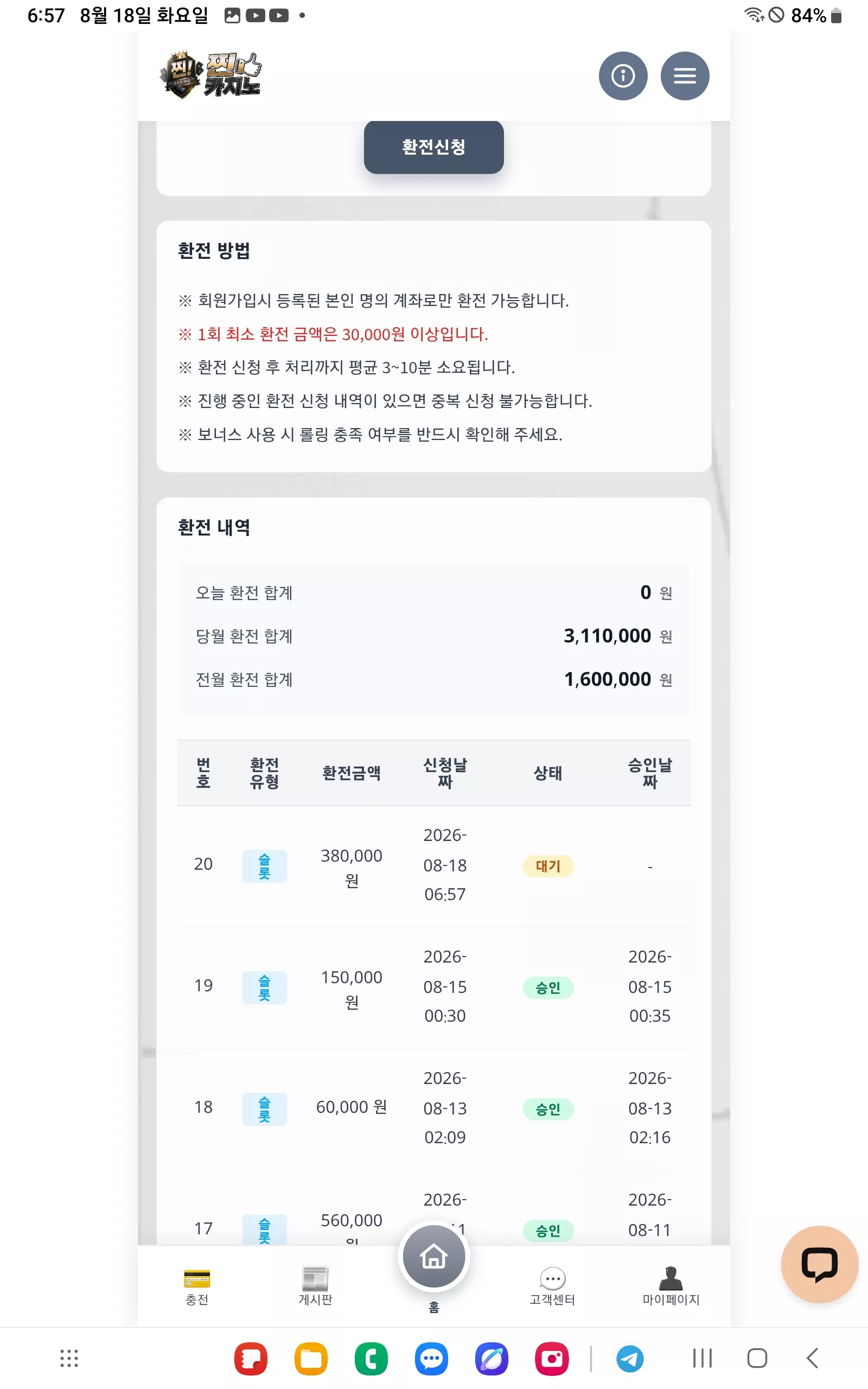This screenshot has height=1389, width=868.
Task: Tap the Android back navigation arrow
Action: pyautogui.click(x=812, y=1358)
